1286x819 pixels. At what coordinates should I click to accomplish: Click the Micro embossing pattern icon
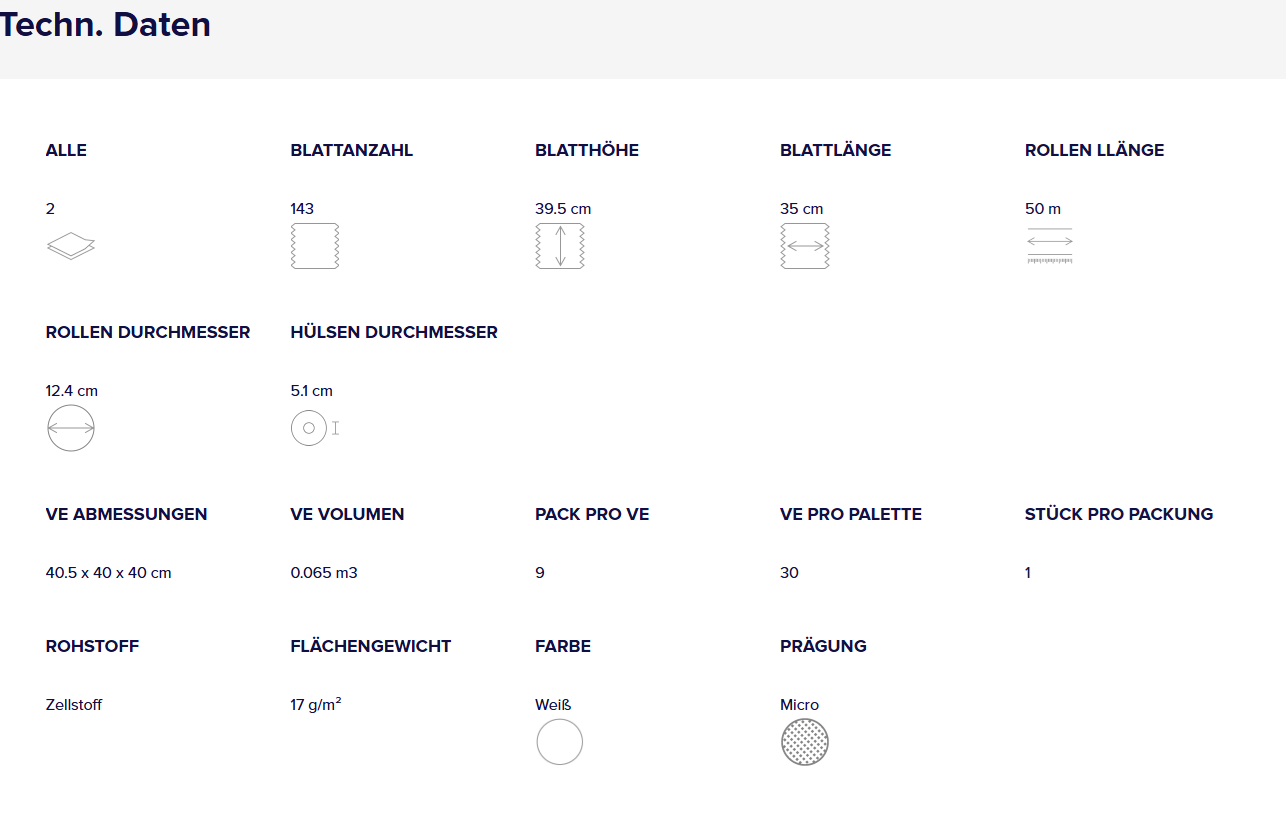coord(805,742)
